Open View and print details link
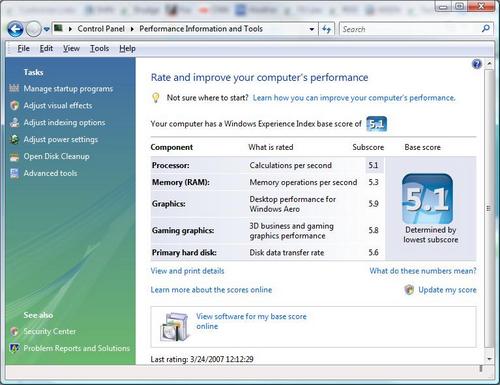 [187, 271]
